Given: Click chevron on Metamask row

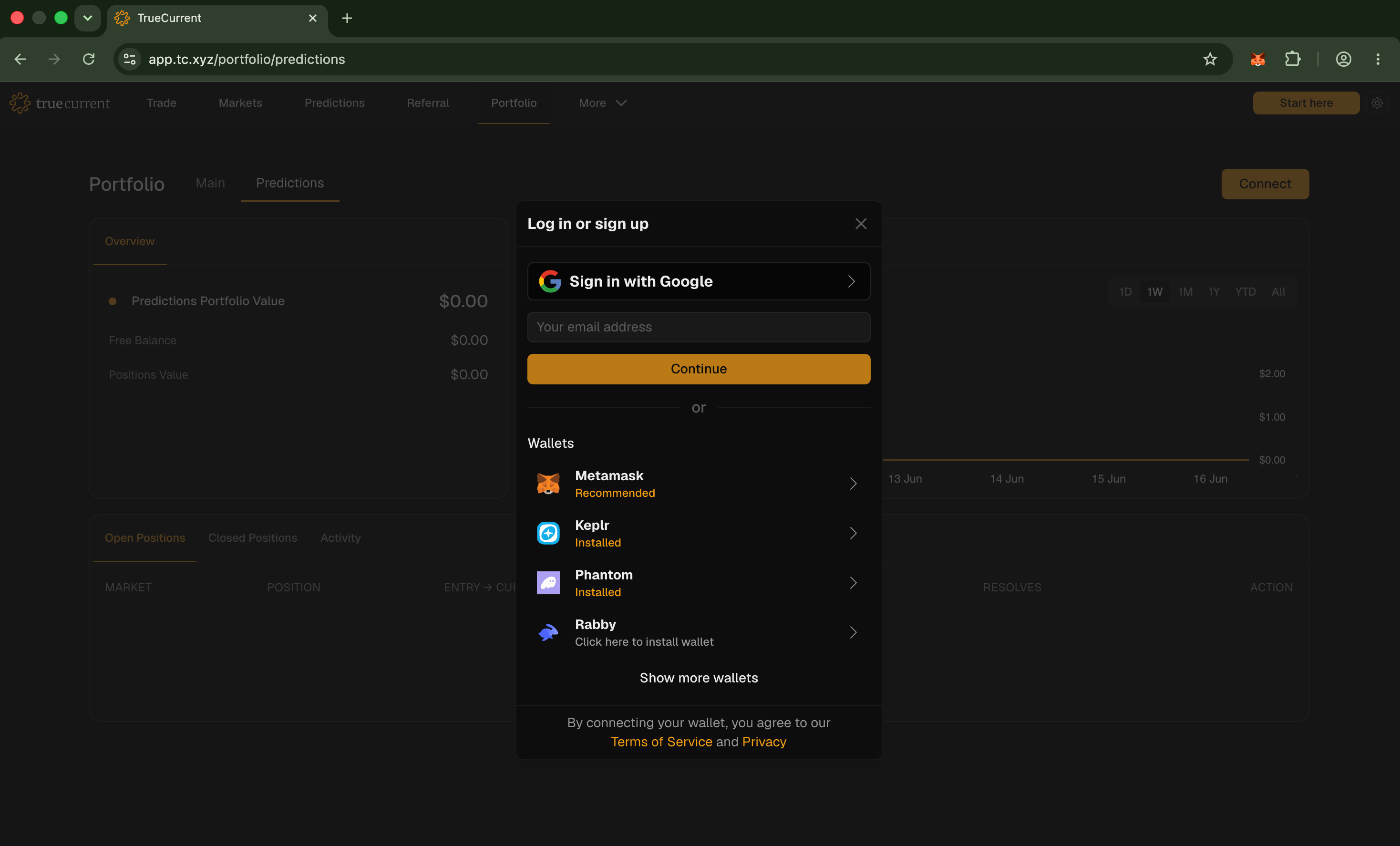Looking at the screenshot, I should (x=853, y=484).
